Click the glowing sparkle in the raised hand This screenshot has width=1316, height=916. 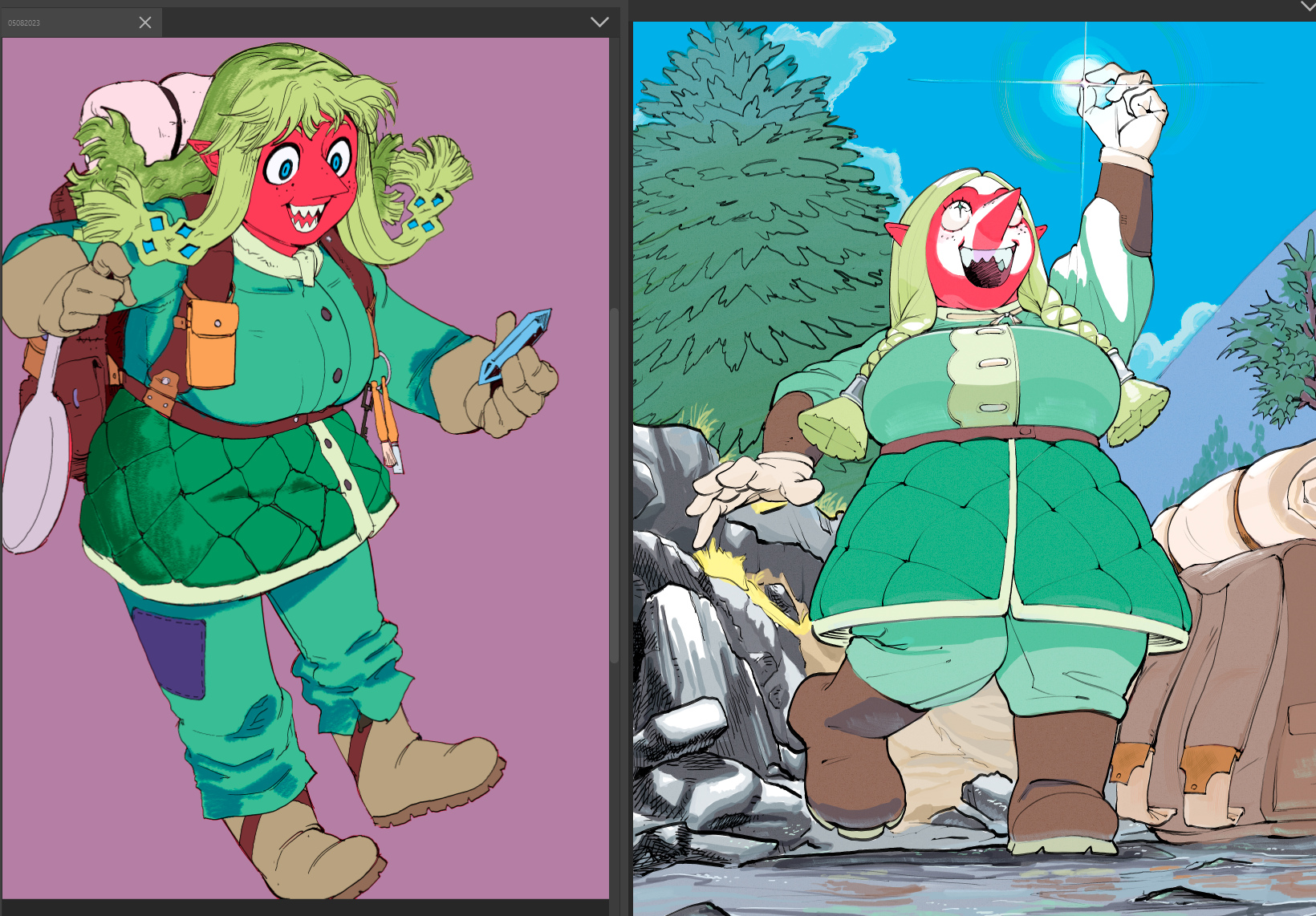tap(1083, 82)
